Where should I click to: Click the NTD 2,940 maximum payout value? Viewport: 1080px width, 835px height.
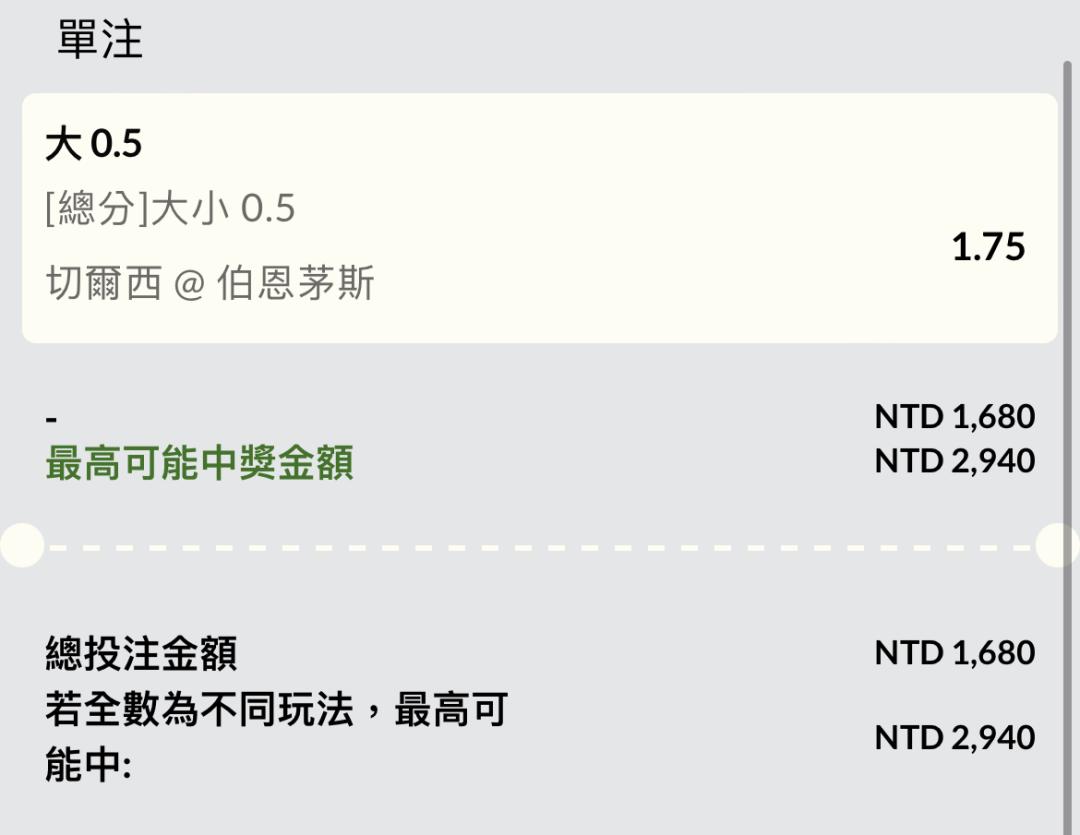(x=955, y=461)
